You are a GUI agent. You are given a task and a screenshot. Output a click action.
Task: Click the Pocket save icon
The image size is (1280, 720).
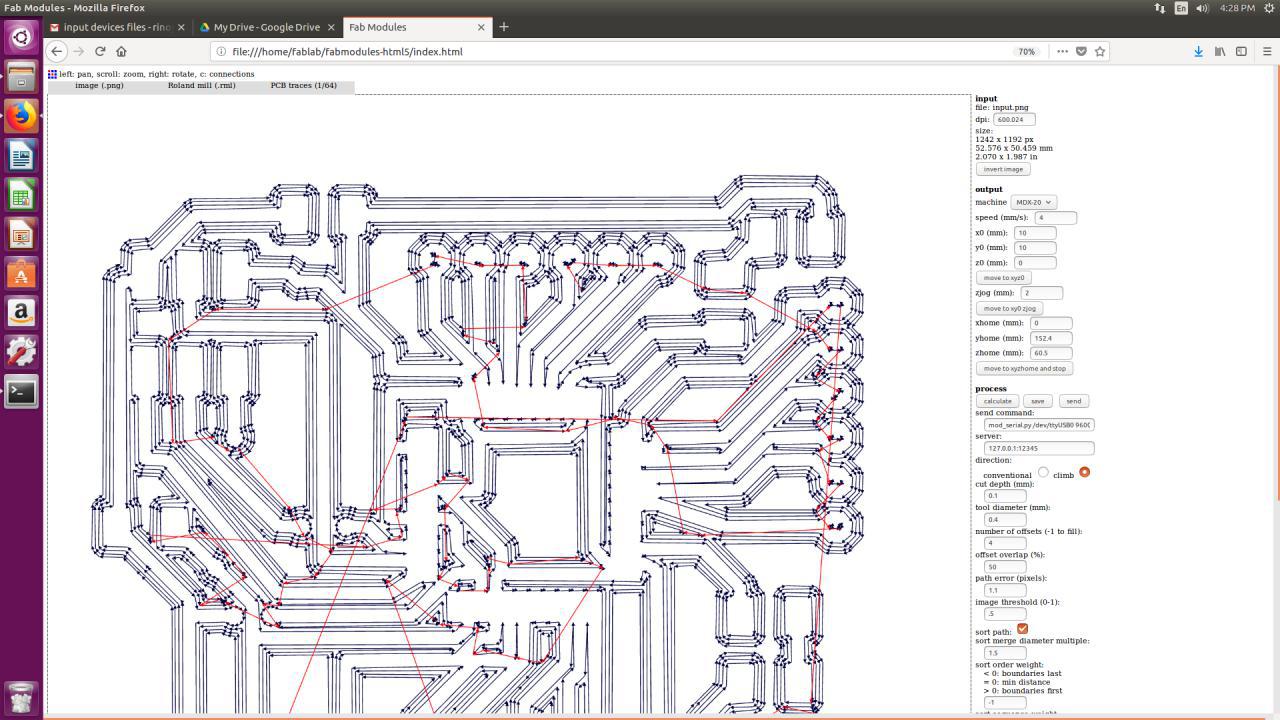click(x=1081, y=51)
